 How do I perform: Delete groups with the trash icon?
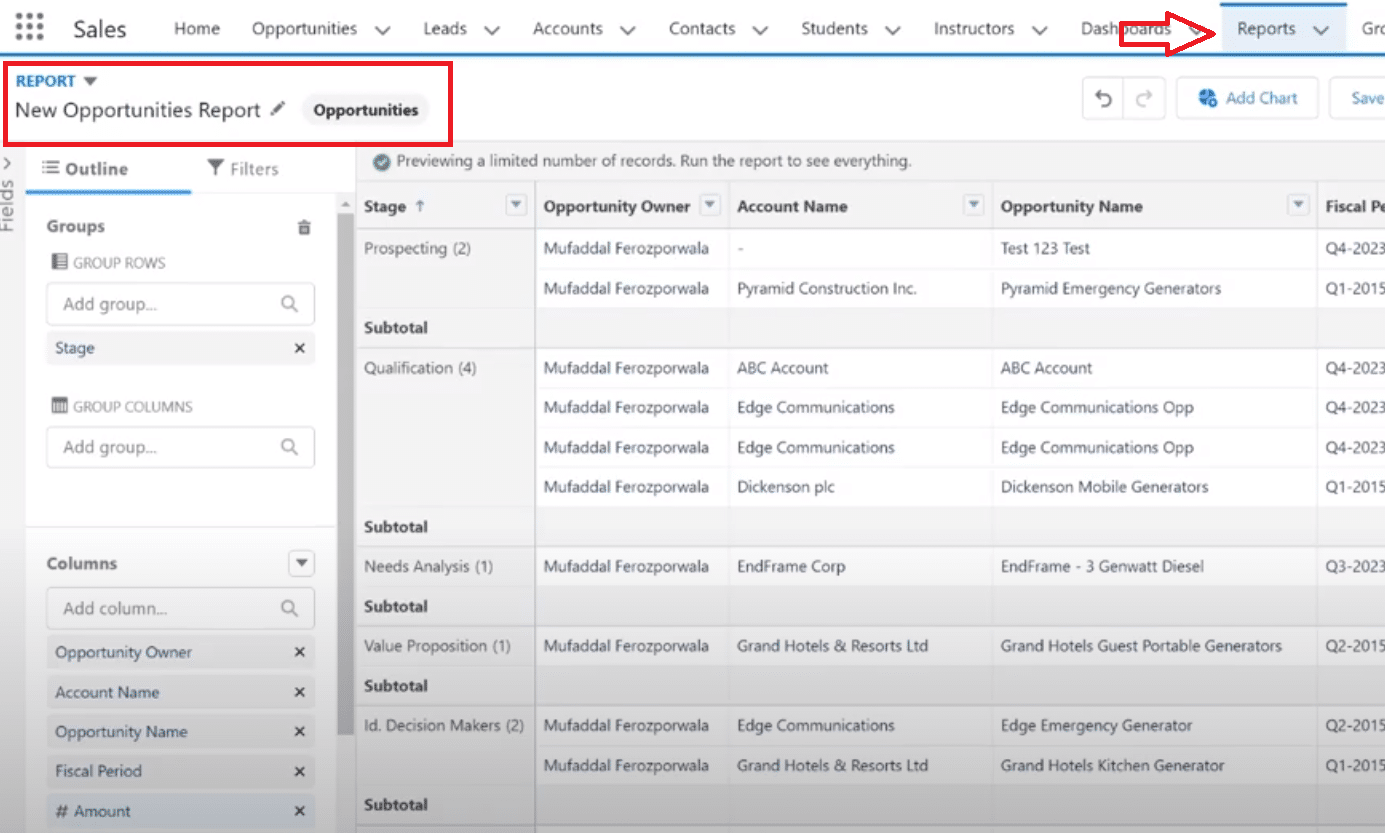coord(304,227)
